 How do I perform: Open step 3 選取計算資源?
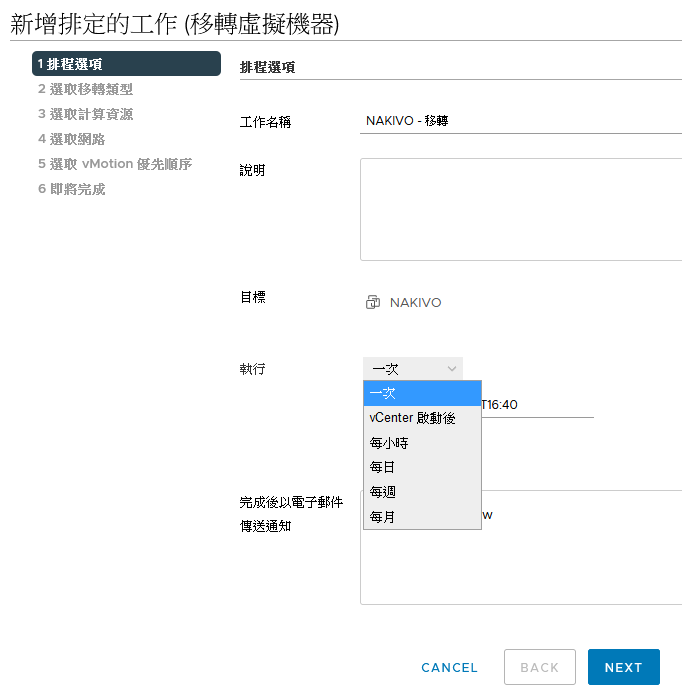coord(86,114)
